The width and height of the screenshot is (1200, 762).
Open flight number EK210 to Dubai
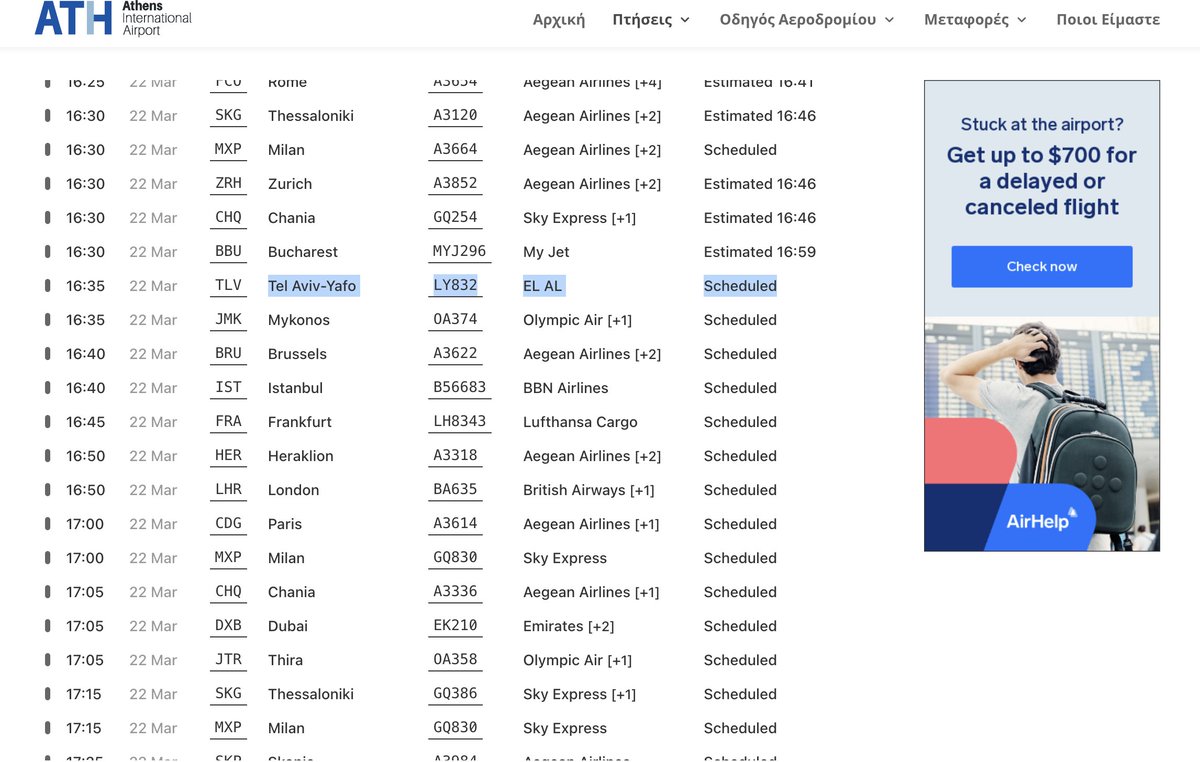point(455,626)
